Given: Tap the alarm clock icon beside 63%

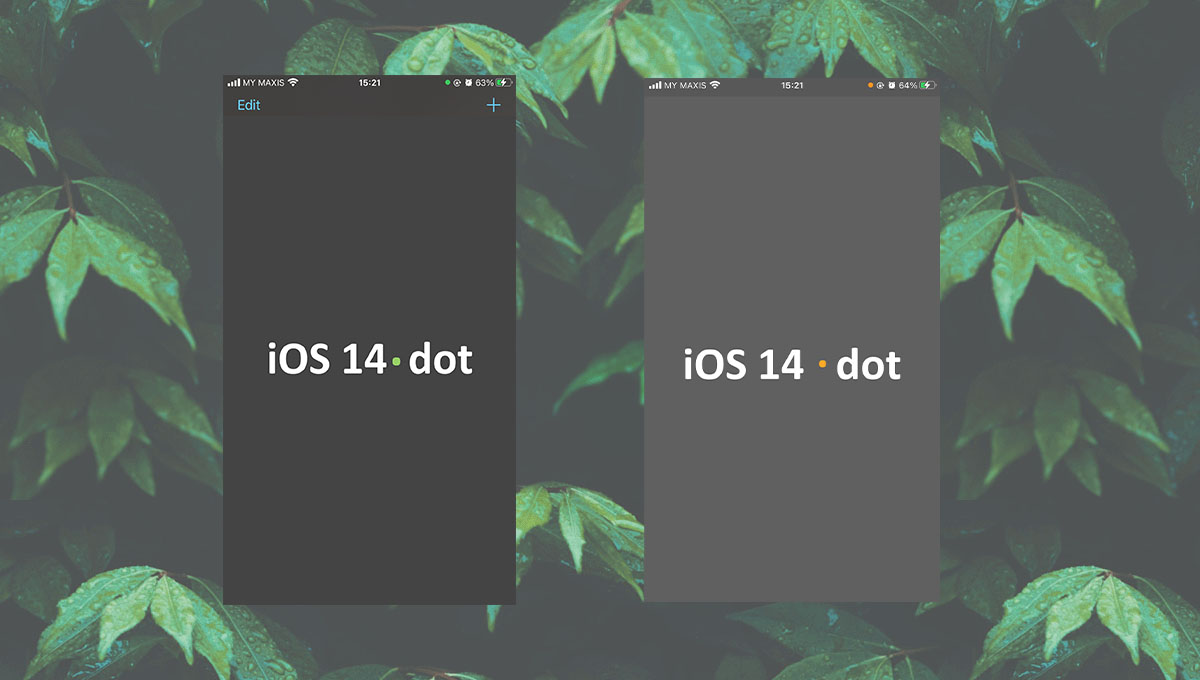Looking at the screenshot, I should tap(468, 83).
